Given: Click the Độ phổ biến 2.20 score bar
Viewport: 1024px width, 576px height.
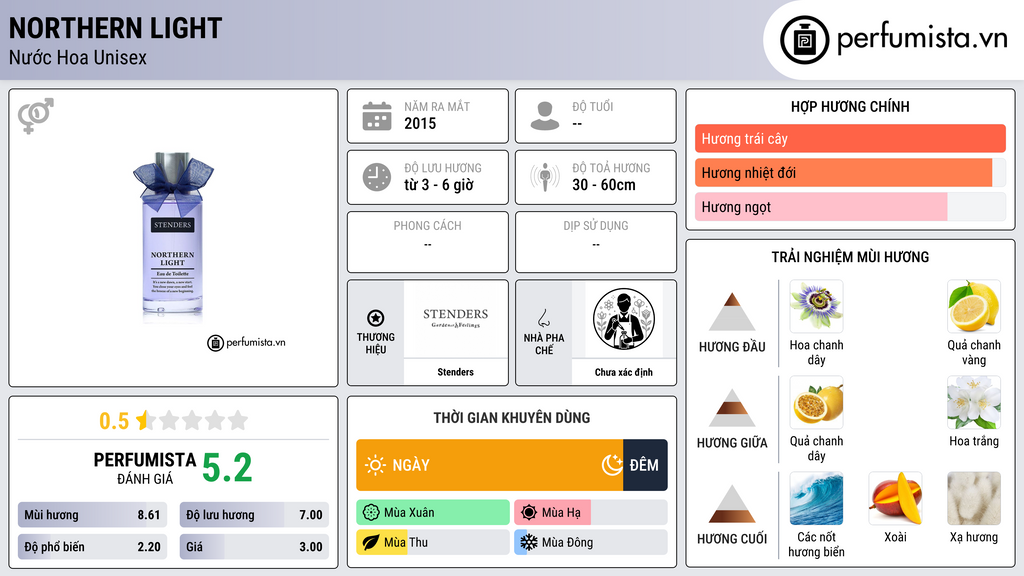Looking at the screenshot, I should tap(92, 547).
